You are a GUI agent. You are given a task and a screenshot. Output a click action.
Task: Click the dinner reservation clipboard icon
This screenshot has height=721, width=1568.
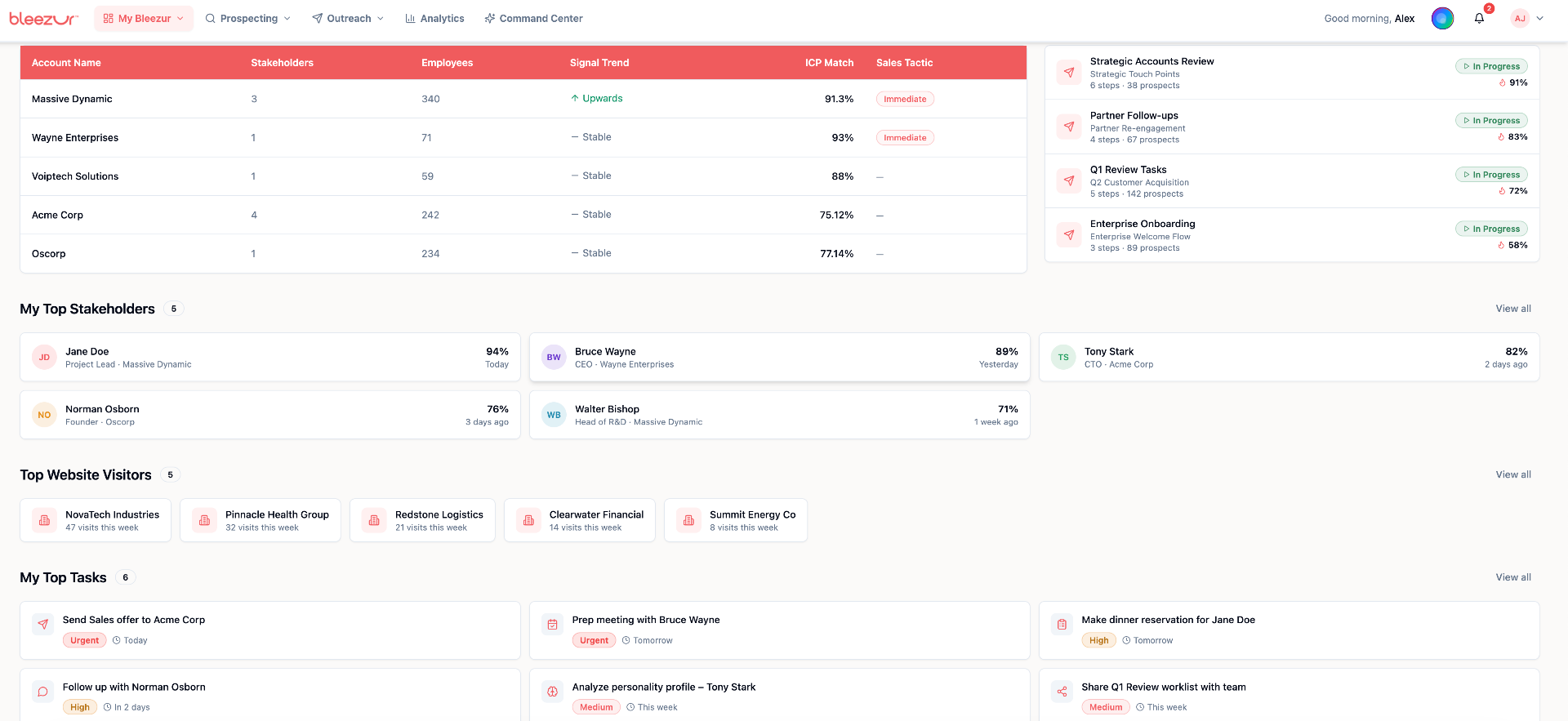click(1062, 625)
